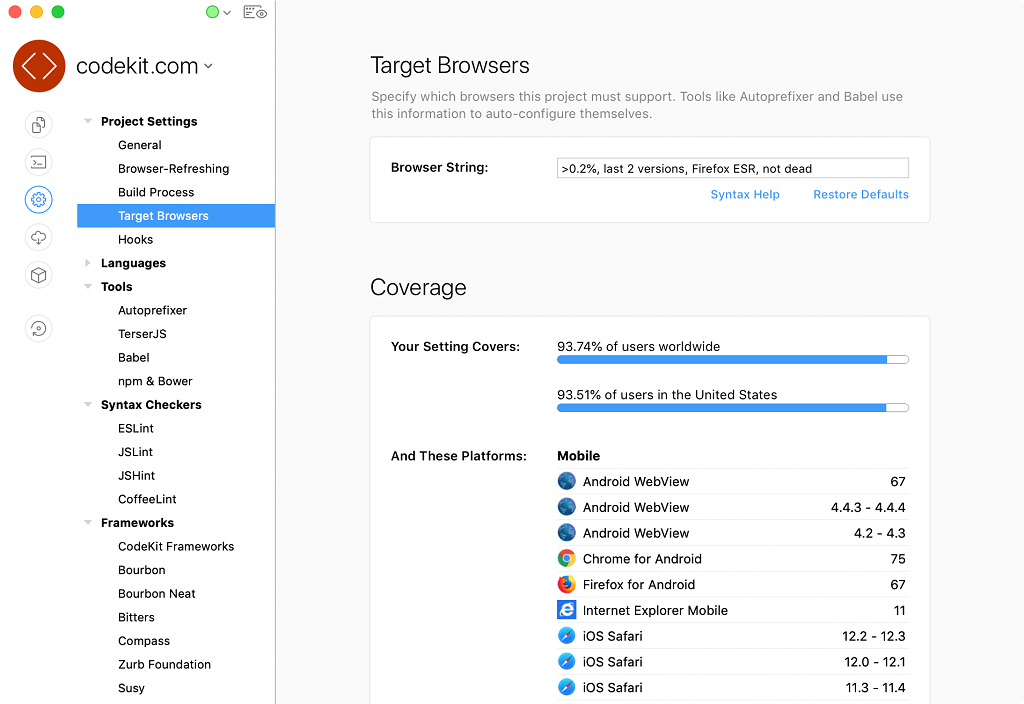
Task: Click the preview eye icon in toolbar
Action: pyautogui.click(x=255, y=12)
